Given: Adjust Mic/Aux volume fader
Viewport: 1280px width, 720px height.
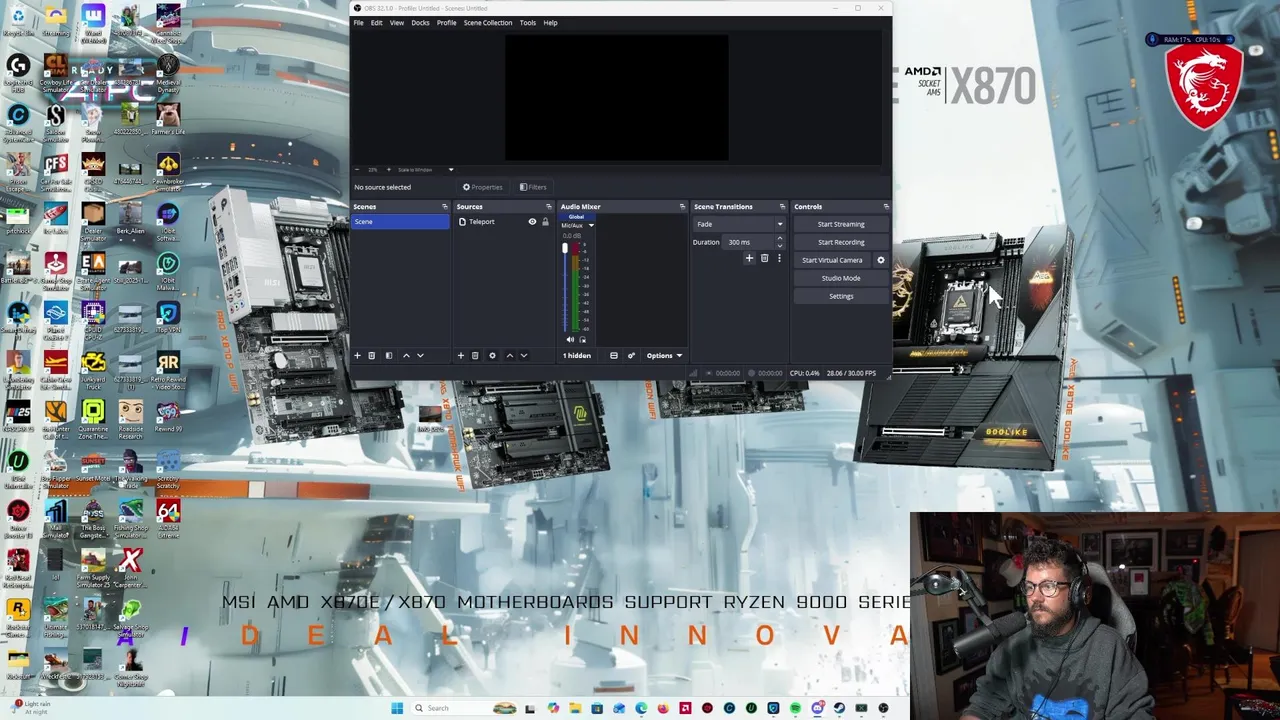Looking at the screenshot, I should pos(565,249).
